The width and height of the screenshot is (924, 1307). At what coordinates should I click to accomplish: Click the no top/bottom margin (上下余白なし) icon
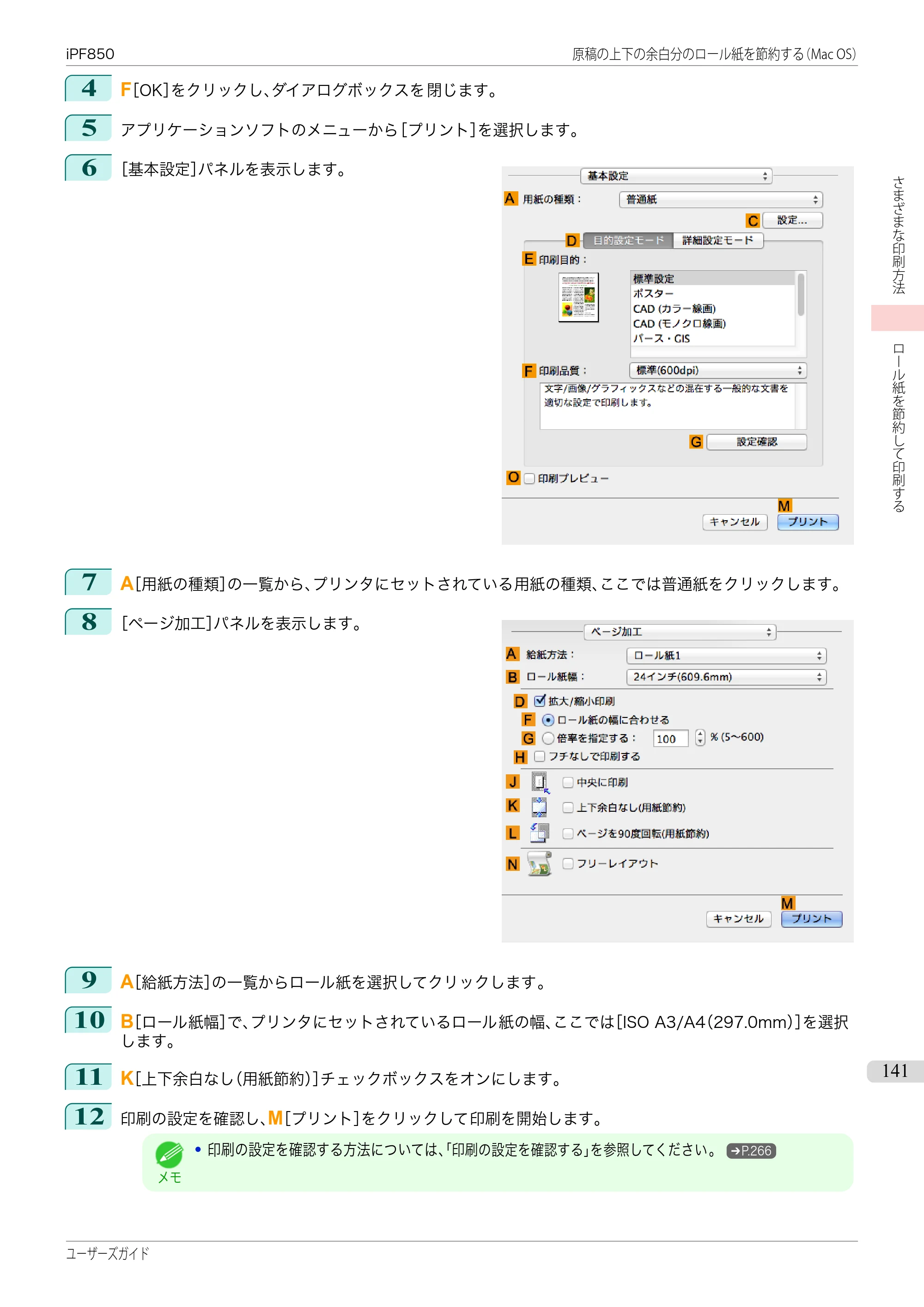(x=539, y=807)
